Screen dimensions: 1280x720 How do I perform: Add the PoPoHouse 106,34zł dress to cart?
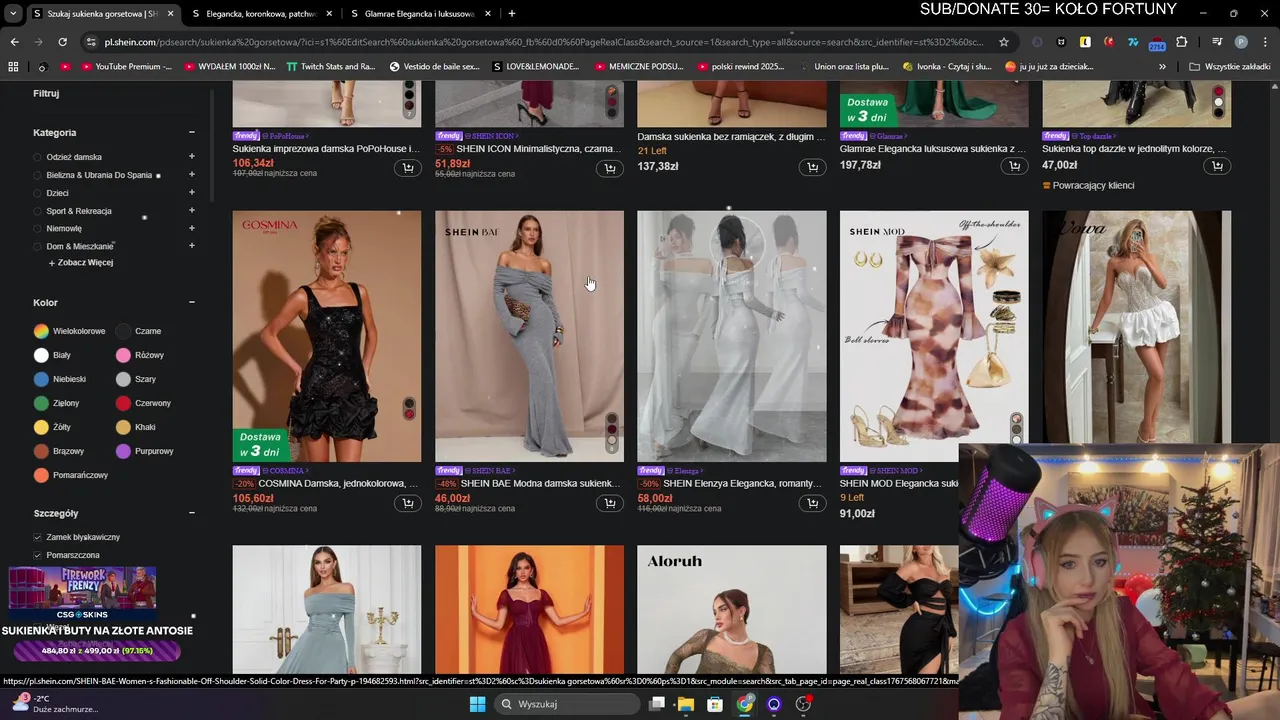[408, 167]
